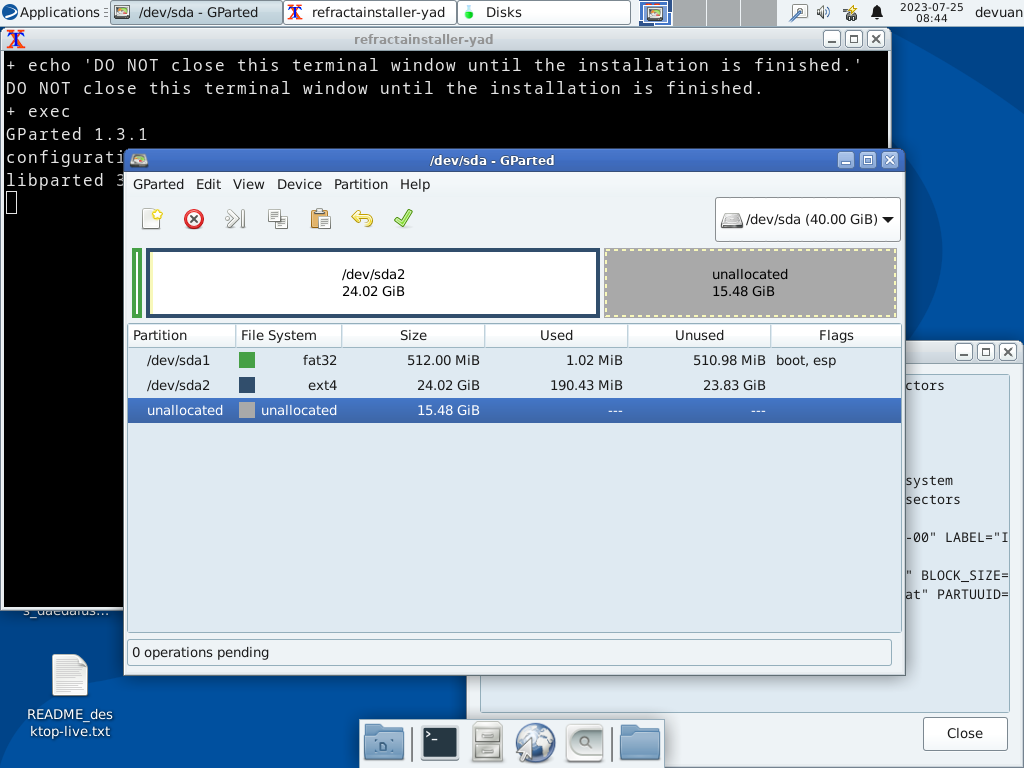
Task: Click the Unused column header
Action: point(699,336)
